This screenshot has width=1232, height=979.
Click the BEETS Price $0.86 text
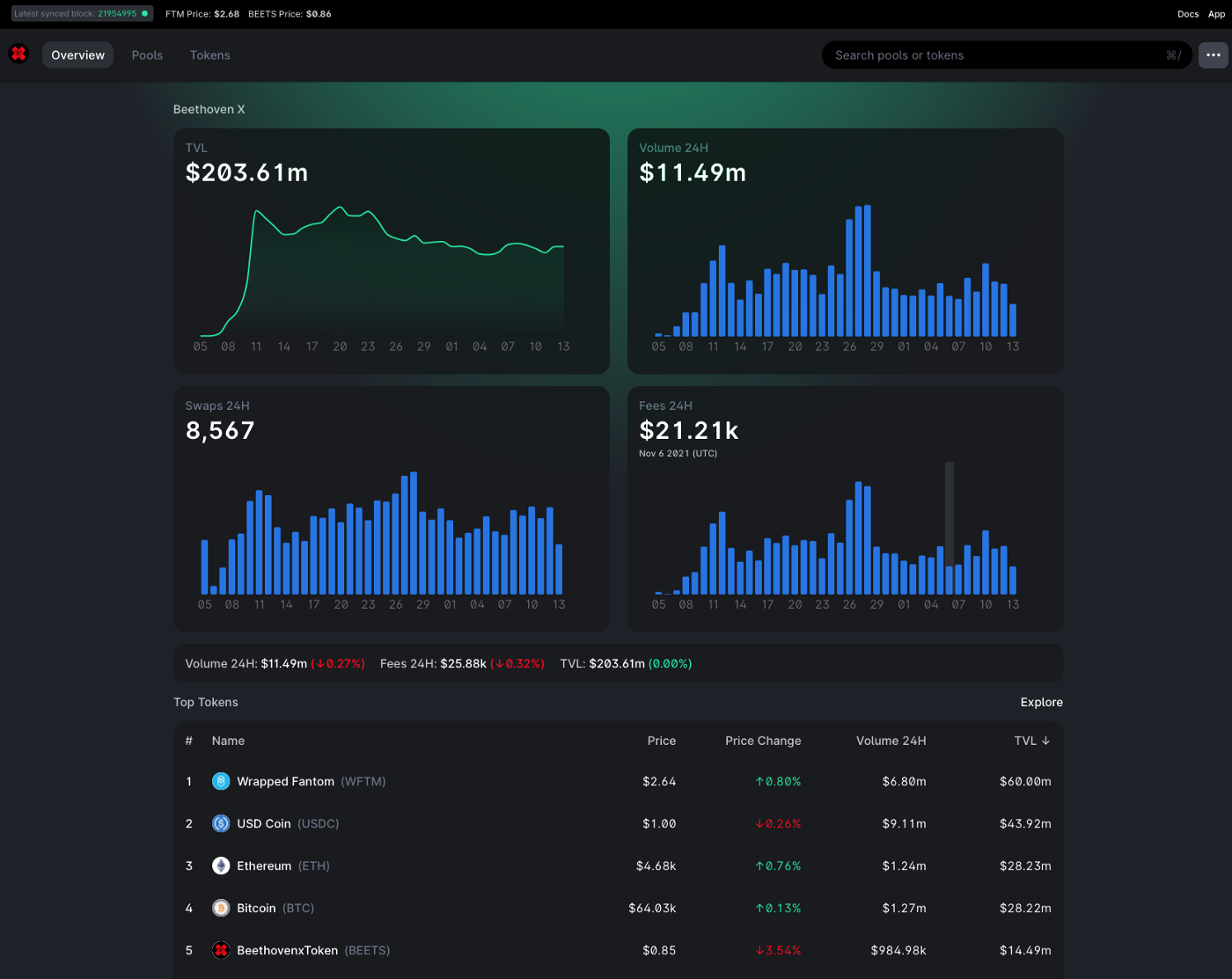[290, 14]
